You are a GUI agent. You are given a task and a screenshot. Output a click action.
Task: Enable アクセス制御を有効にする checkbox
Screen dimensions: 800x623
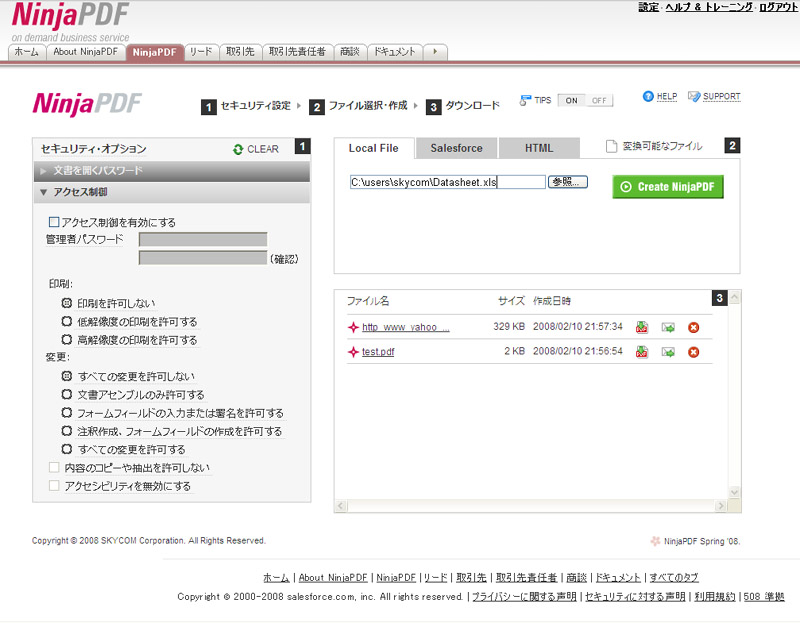click(54, 222)
